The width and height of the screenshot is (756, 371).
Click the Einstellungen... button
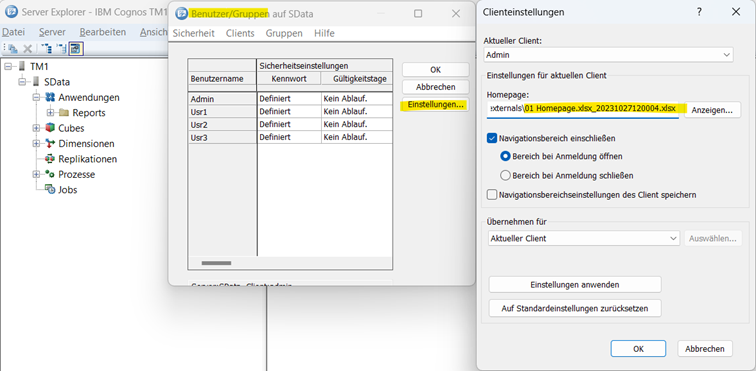[x=435, y=105]
